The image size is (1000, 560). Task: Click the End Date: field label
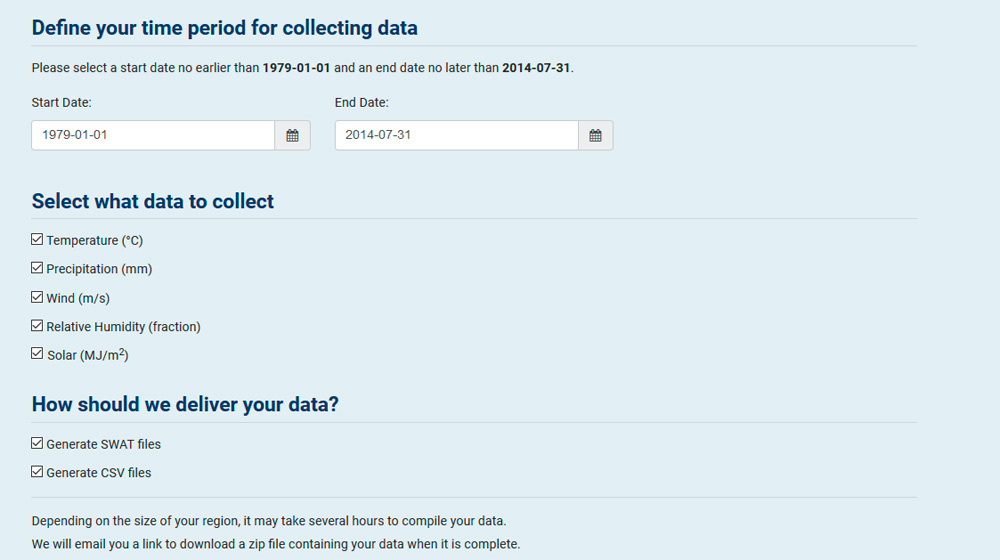pos(362,103)
